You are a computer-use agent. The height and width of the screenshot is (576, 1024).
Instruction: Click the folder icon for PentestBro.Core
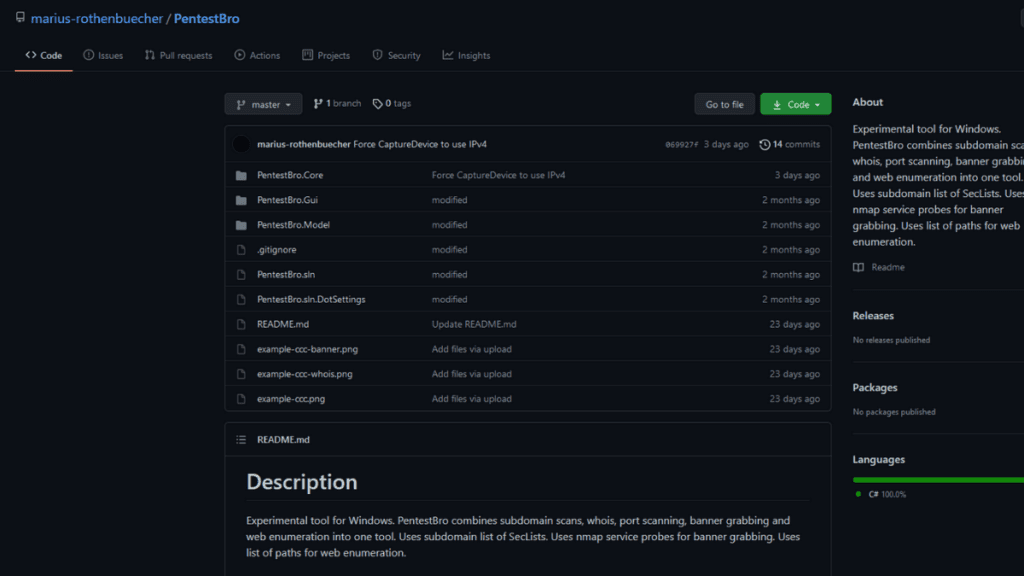coord(241,175)
